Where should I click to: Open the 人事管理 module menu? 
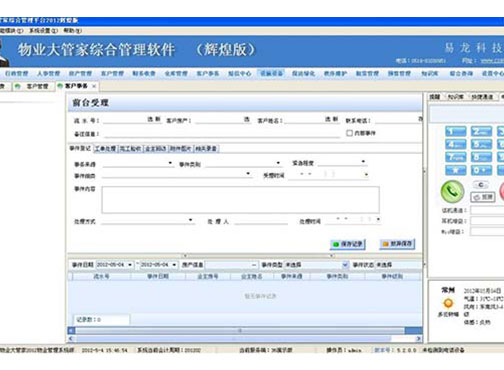click(x=48, y=73)
